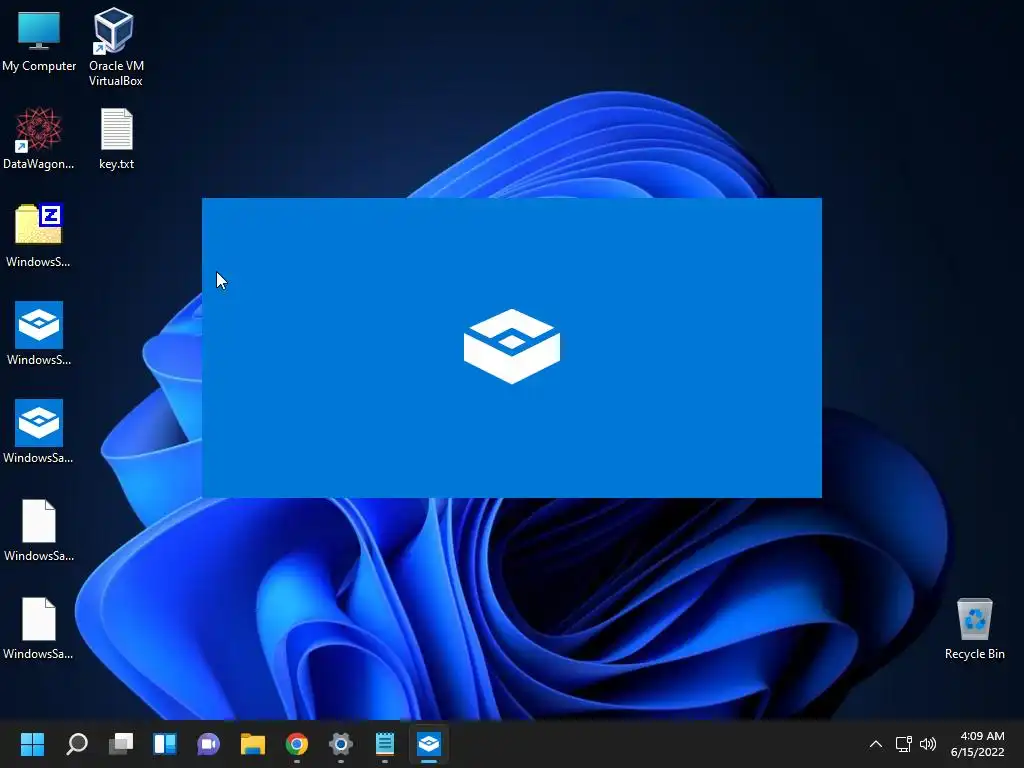Select the WindowsS... sandbox icon

tap(39, 334)
